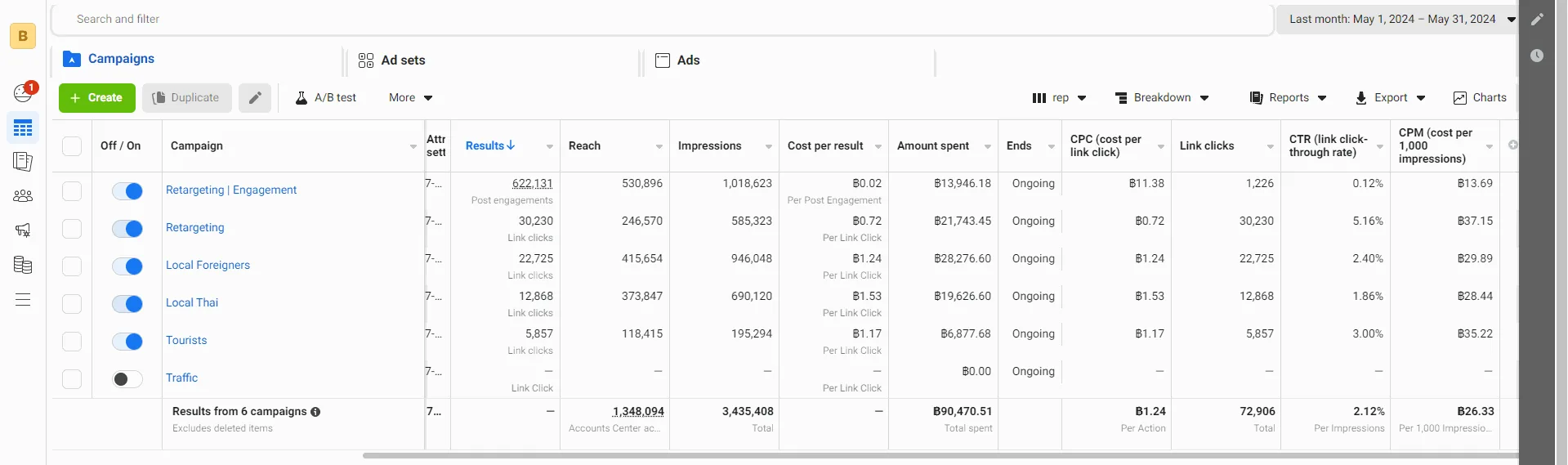
Task: Turn off the Retargeting campaign toggle
Action: [x=127, y=229]
